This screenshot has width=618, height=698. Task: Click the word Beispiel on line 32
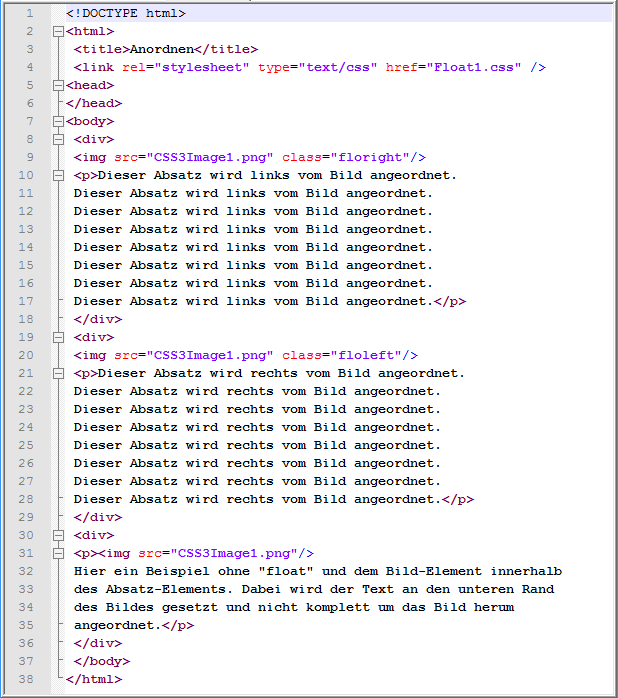(178, 571)
